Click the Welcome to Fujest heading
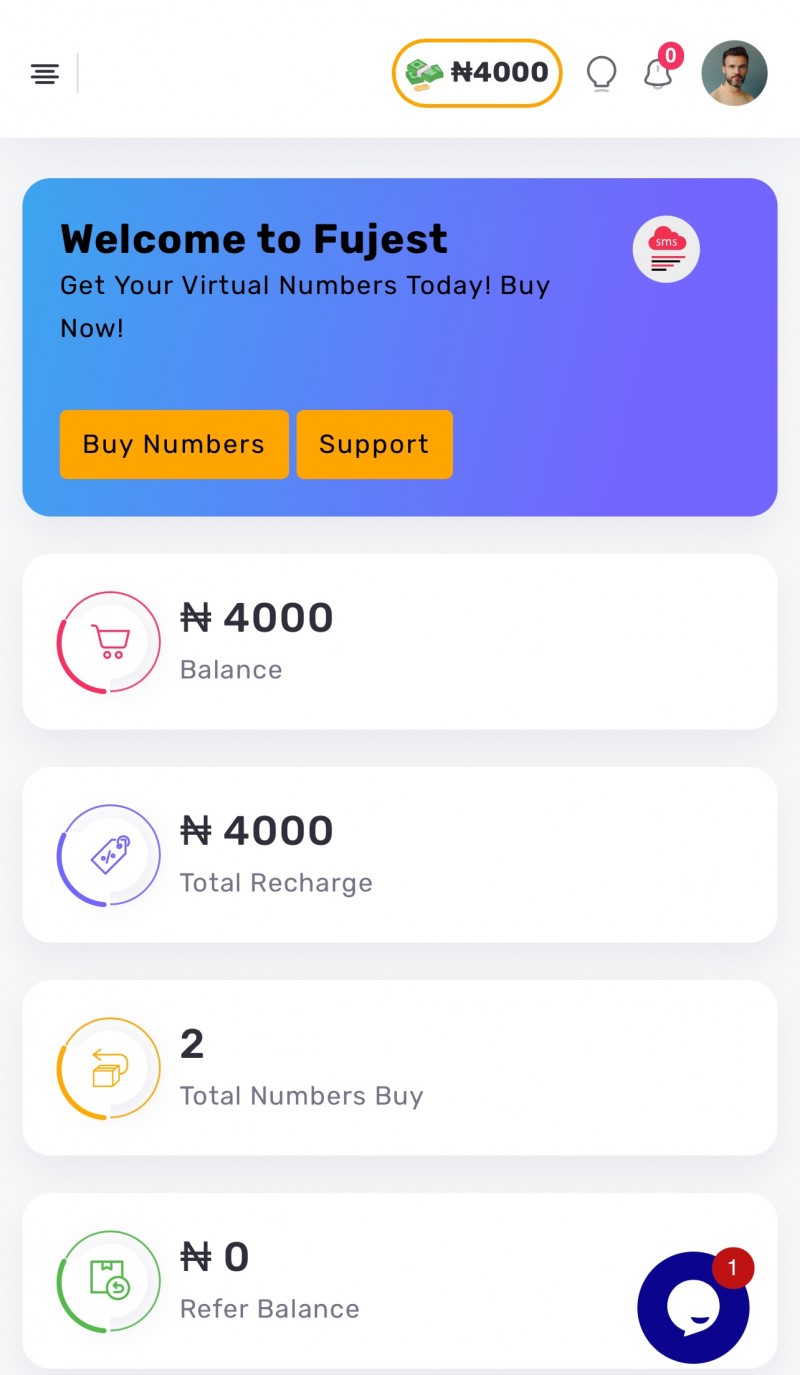Image resolution: width=800 pixels, height=1375 pixels. tap(254, 240)
